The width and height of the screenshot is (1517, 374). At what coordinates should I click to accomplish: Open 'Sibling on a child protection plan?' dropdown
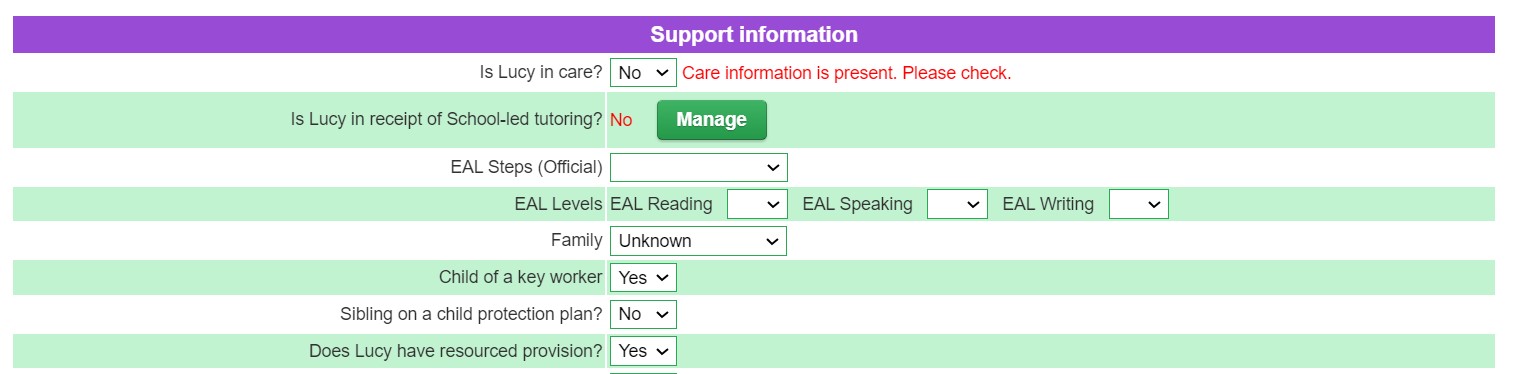[643, 314]
